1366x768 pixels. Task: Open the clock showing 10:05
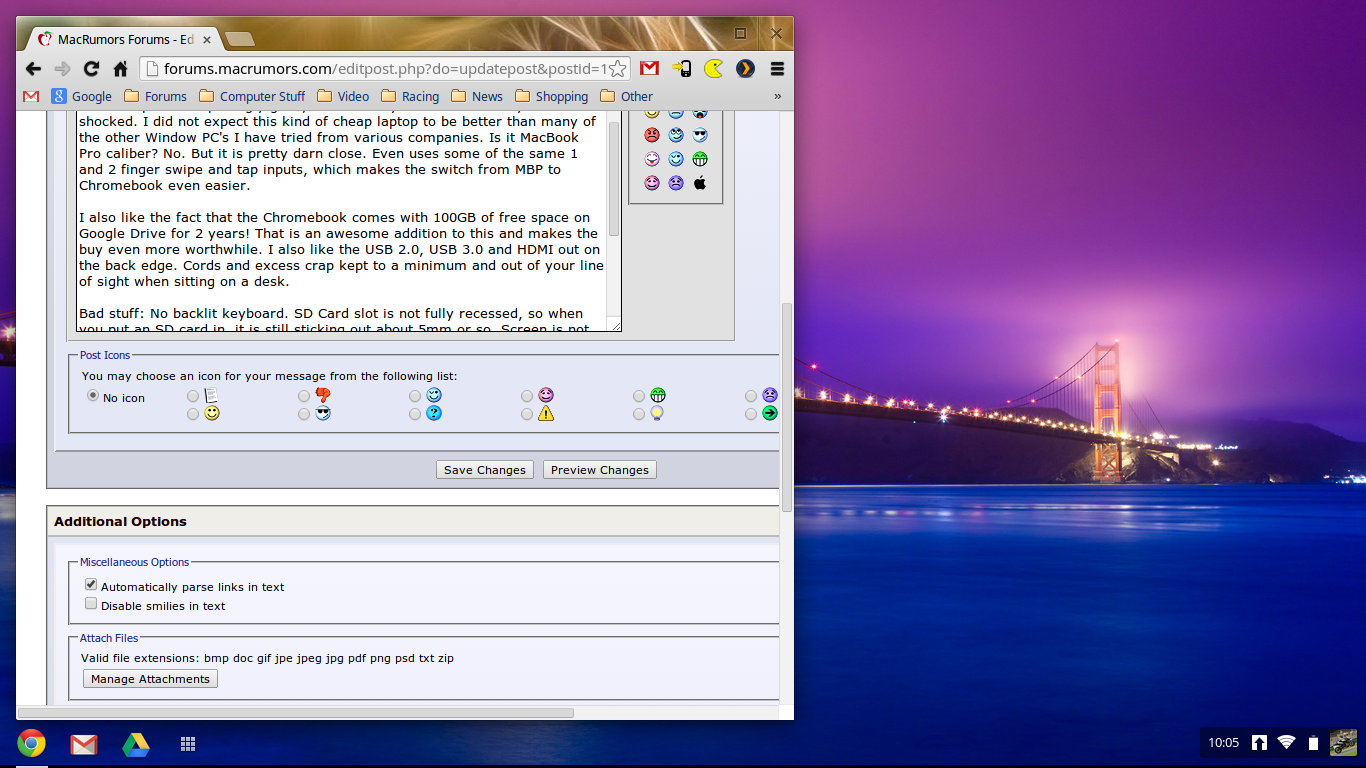[x=1223, y=743]
